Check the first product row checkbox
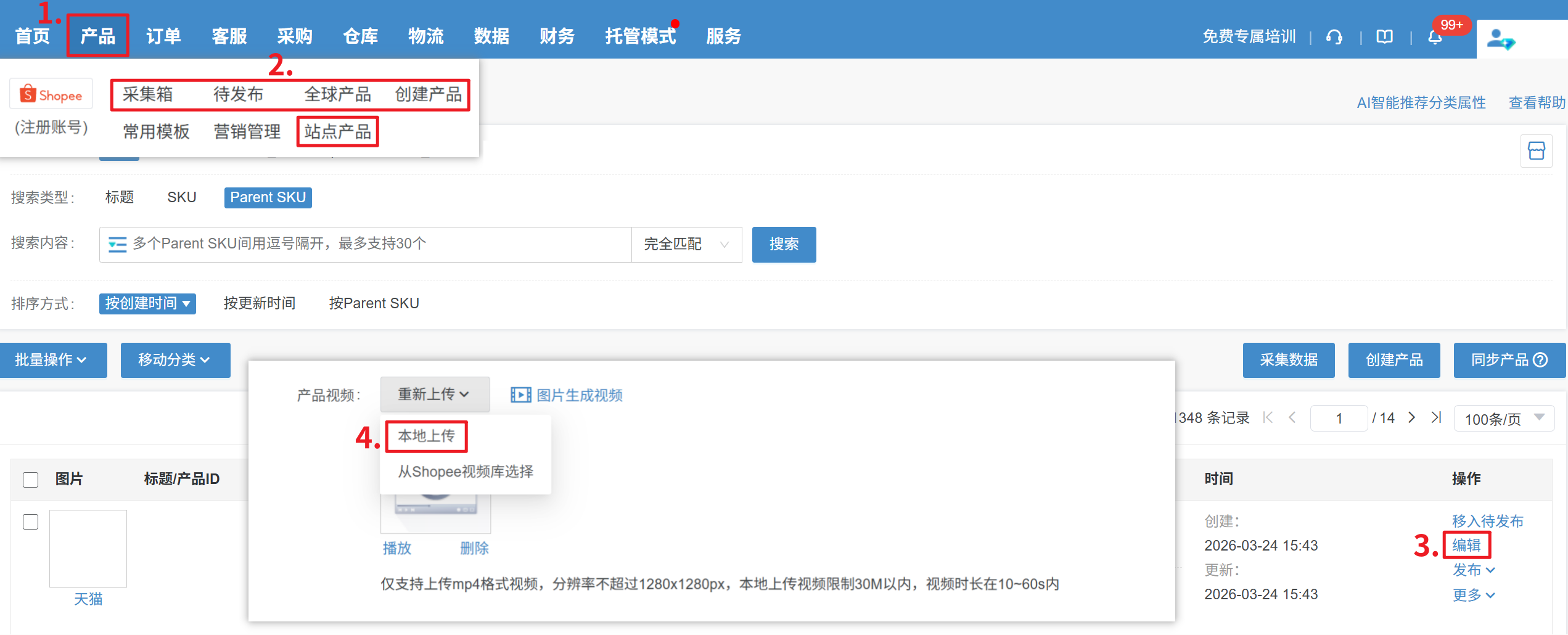This screenshot has height=635, width=1568. pos(30,522)
